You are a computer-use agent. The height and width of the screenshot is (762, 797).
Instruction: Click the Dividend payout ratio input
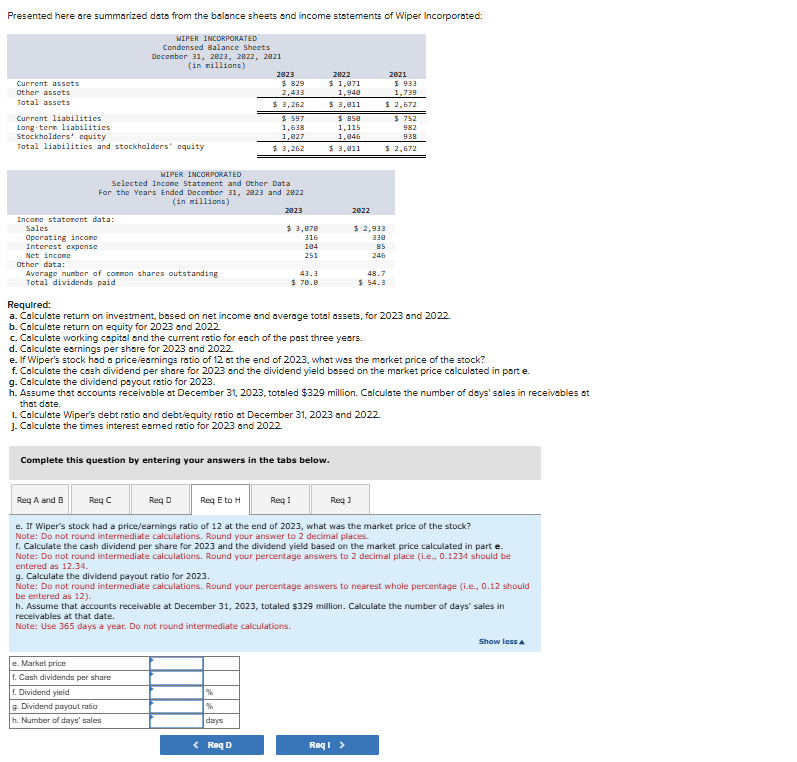176,706
